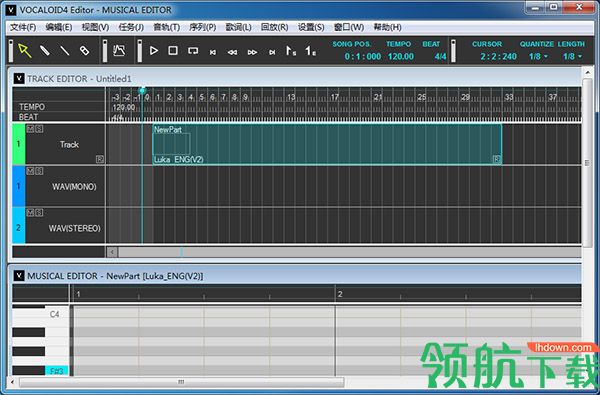Select the WAV(MONO) track label
The width and height of the screenshot is (600, 395).
point(74,187)
